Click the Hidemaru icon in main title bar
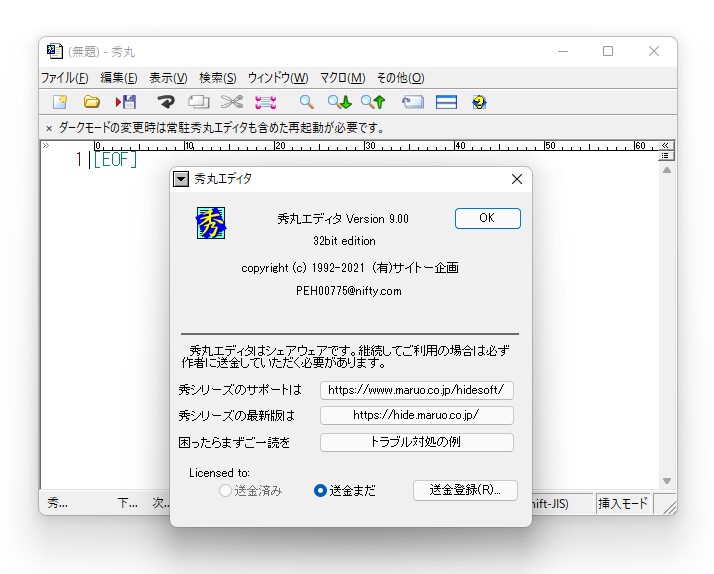 55,51
